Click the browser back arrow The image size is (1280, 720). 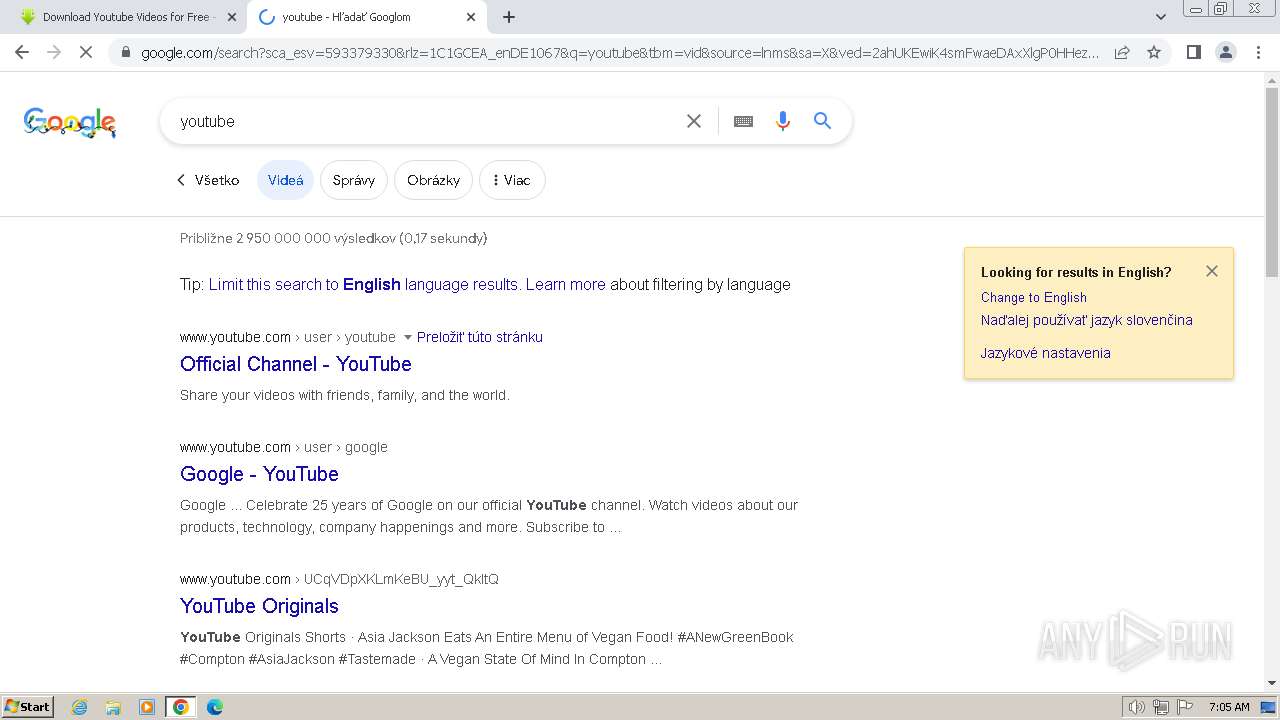22,52
